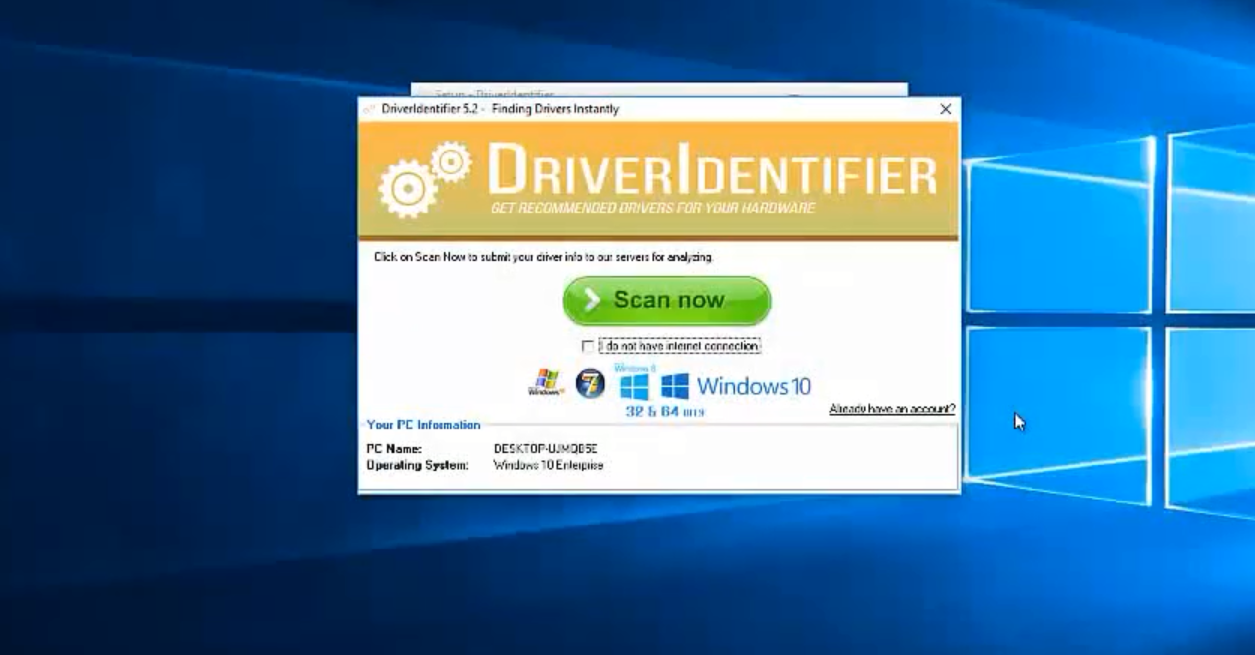Click the Windows 7 logo icon
1255x655 pixels.
590,383
